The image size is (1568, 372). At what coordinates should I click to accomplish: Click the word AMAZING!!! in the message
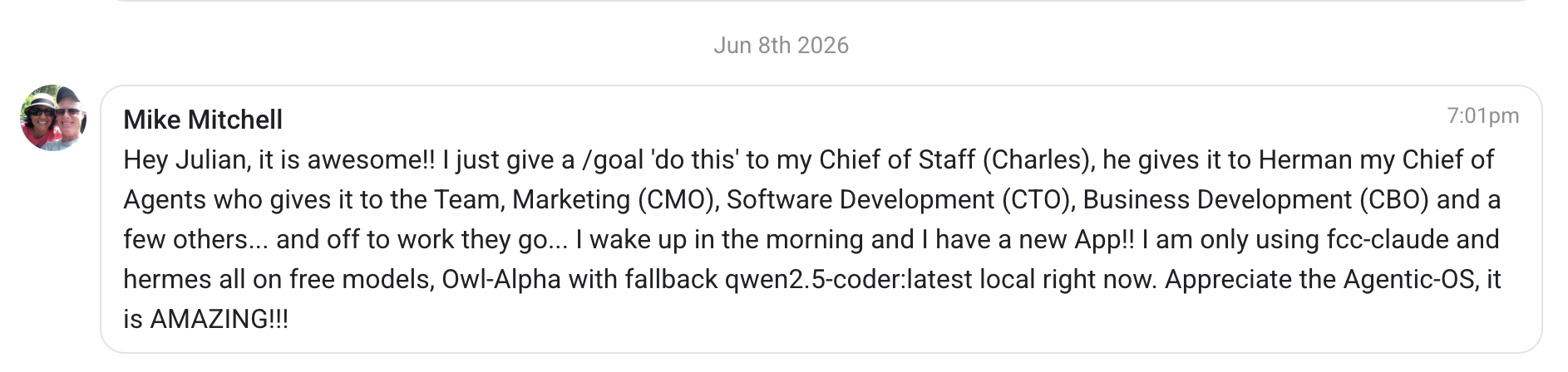point(219,319)
